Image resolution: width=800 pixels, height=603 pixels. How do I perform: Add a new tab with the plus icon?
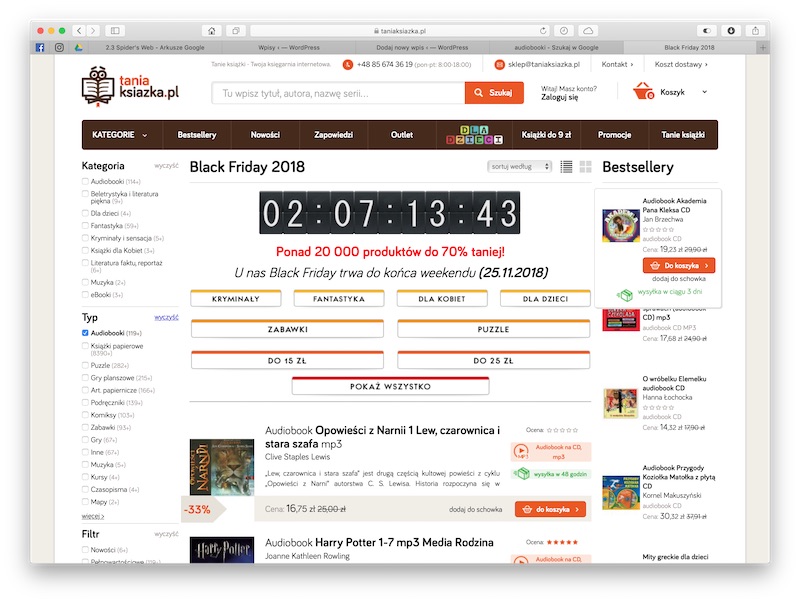[763, 47]
